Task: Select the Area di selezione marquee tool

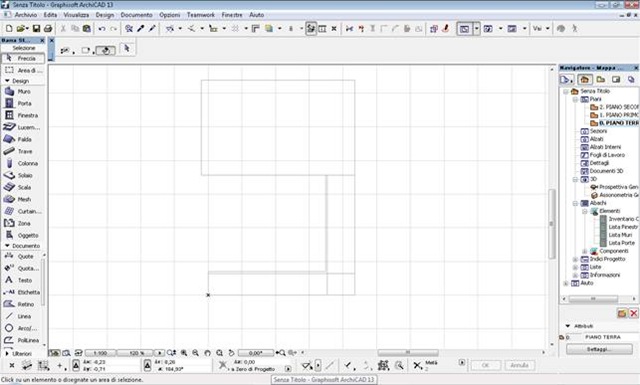Action: coord(23,70)
